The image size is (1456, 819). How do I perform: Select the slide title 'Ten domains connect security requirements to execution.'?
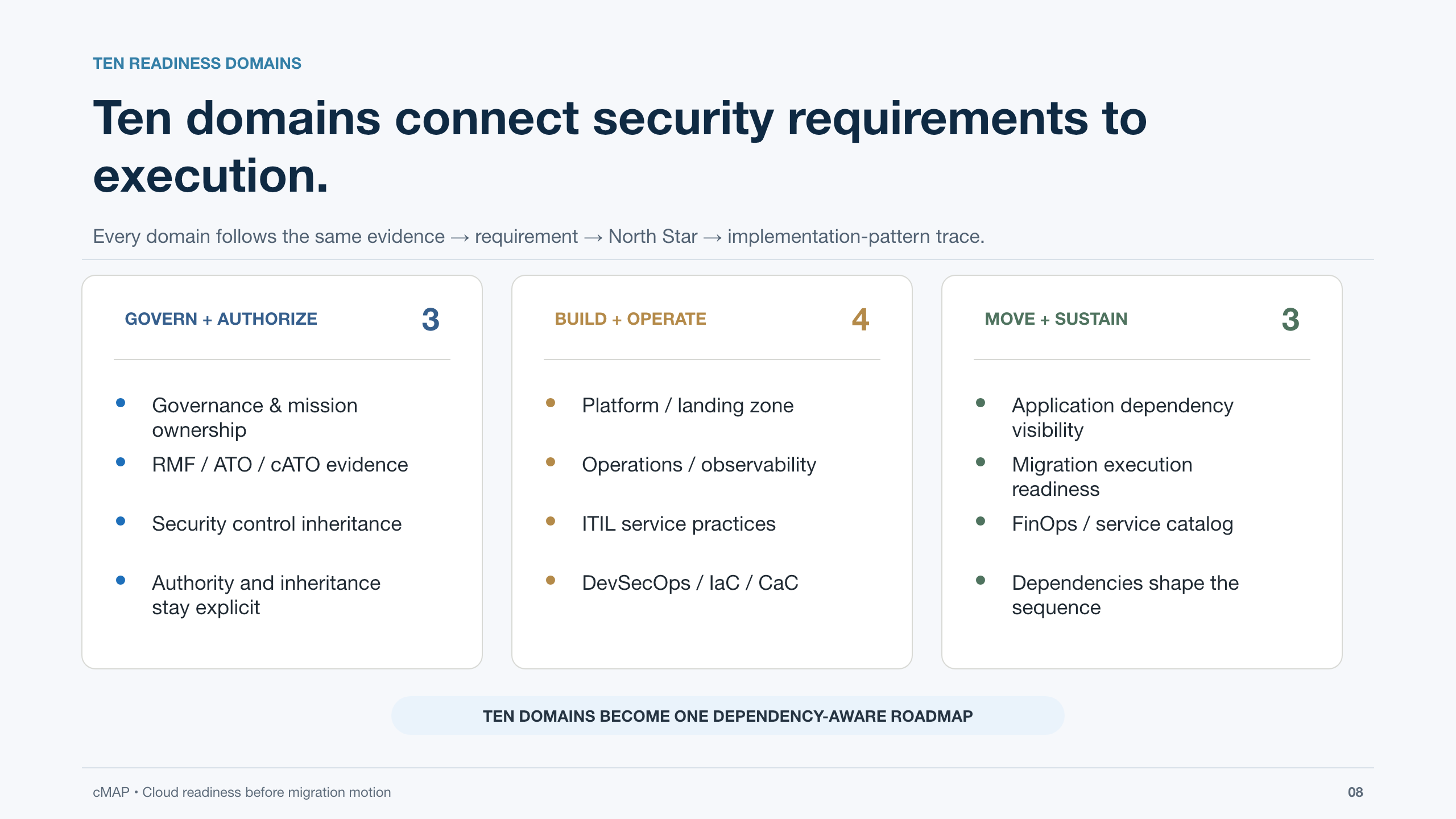(620, 147)
